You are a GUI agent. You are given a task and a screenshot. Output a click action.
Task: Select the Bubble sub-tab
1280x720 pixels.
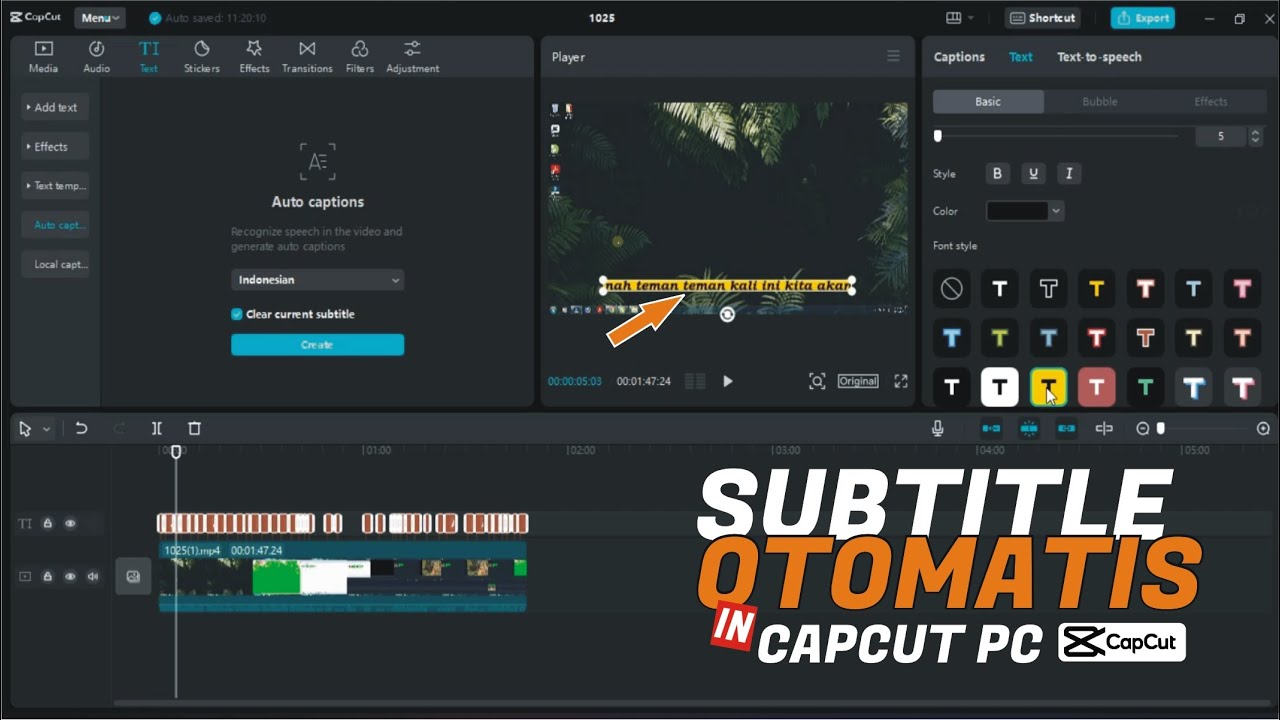pos(1100,101)
